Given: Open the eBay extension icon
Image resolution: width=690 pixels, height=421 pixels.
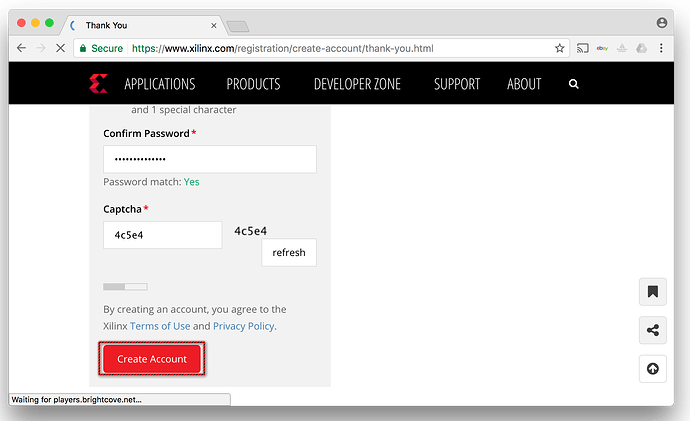Looking at the screenshot, I should click(603, 47).
